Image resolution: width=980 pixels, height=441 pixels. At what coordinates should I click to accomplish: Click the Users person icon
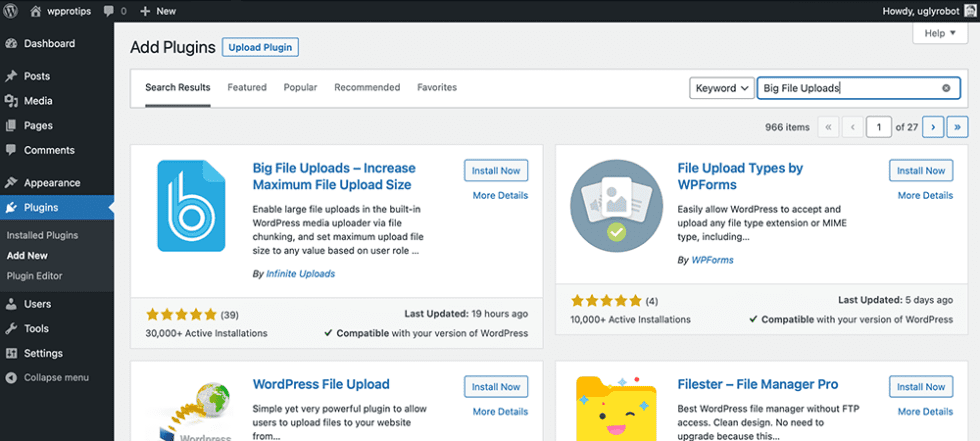11,304
